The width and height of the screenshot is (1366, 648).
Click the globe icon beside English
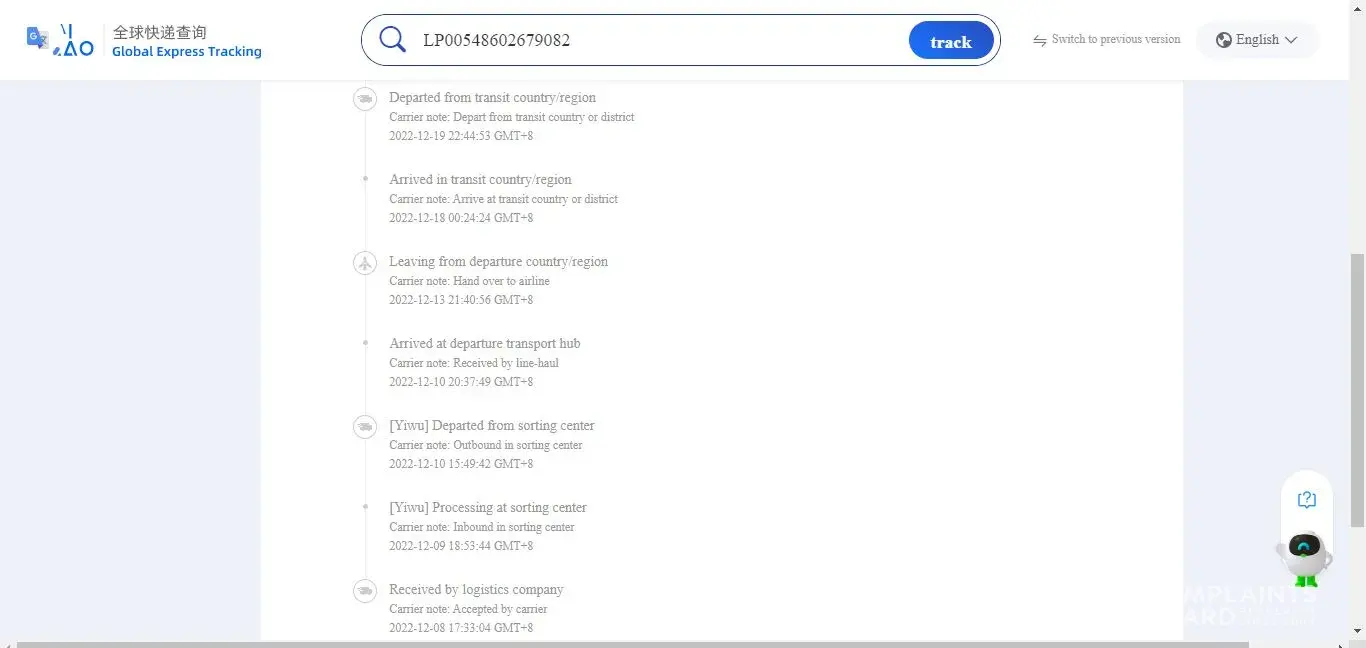tap(1224, 40)
